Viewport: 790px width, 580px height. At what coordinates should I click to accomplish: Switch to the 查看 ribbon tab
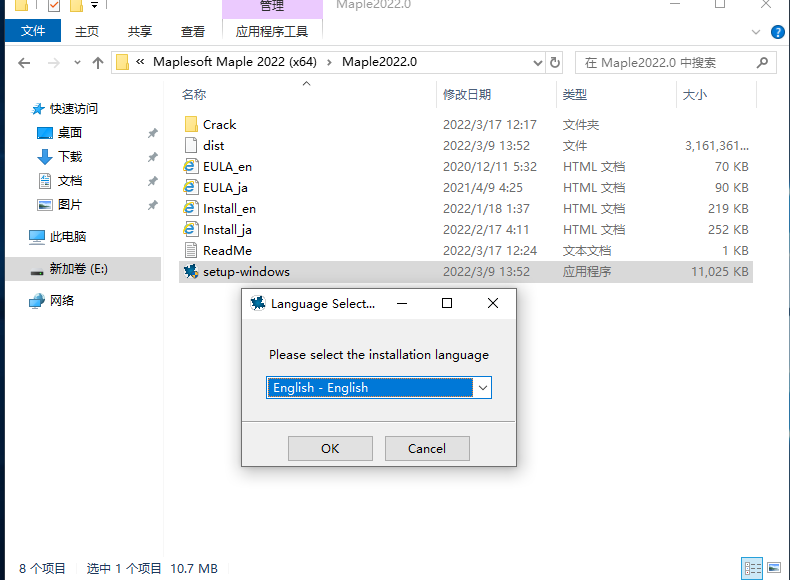(x=192, y=31)
